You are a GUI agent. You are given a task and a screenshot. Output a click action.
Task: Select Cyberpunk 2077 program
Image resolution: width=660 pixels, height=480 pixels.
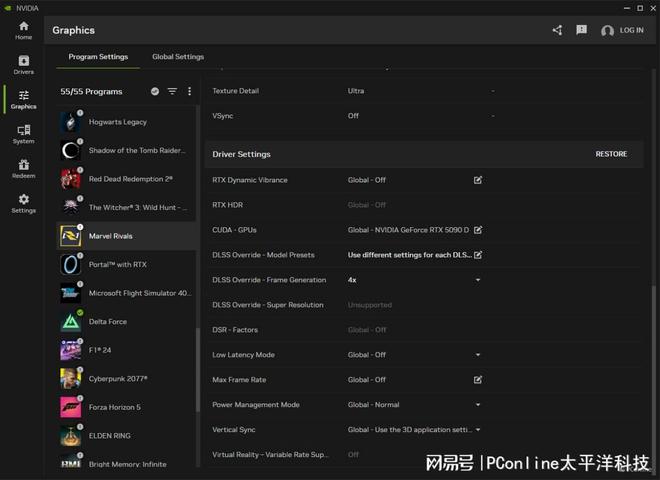(126, 379)
